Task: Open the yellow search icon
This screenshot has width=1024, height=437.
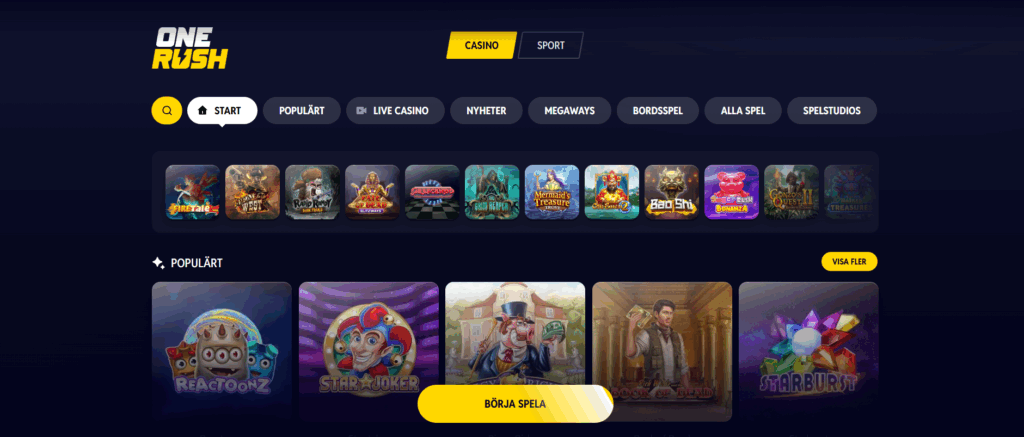Action: coord(167,110)
